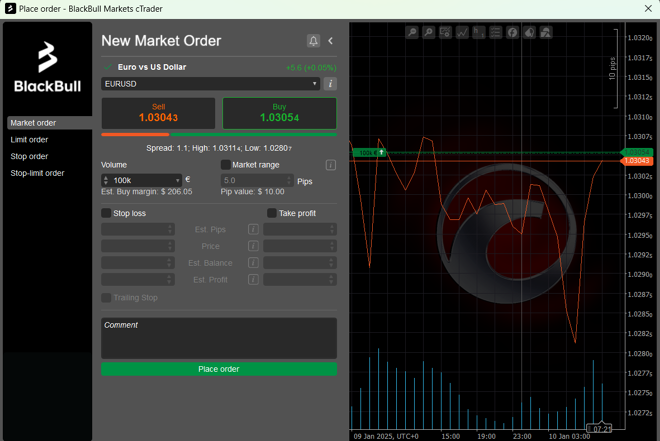The height and width of the screenshot is (441, 660).
Task: Click the green Place order button
Action: point(219,369)
